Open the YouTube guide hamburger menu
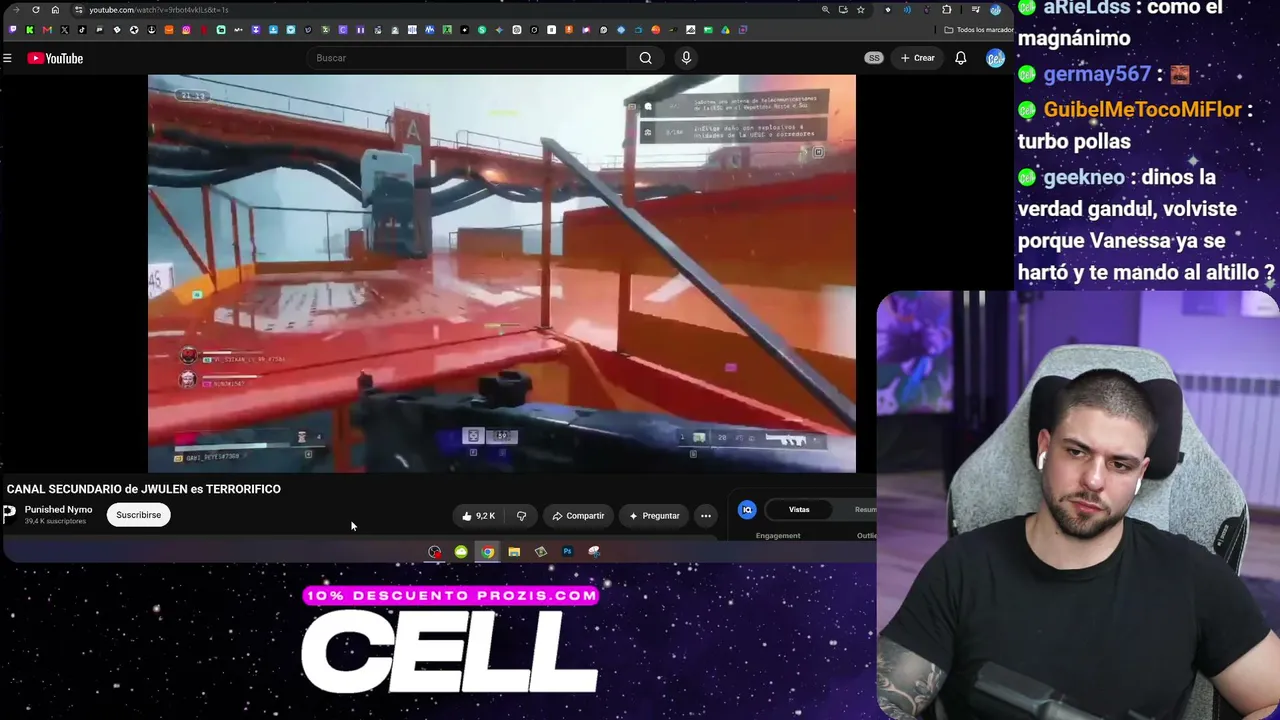The image size is (1280, 720). click(7, 58)
